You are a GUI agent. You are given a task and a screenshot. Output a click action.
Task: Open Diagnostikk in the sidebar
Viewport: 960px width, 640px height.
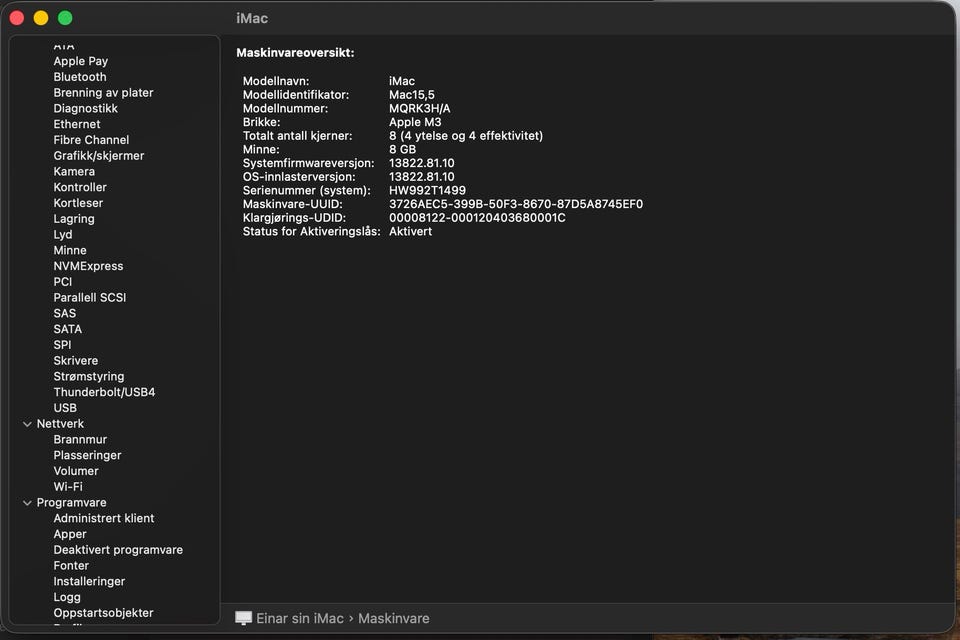tap(85, 108)
